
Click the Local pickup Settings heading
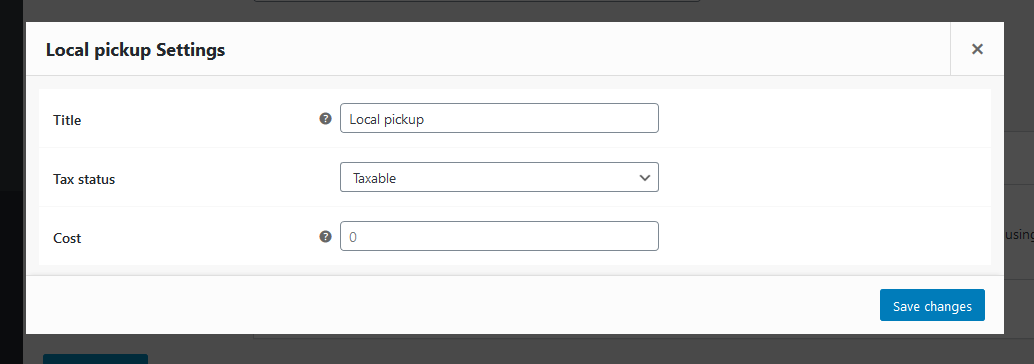pos(135,49)
